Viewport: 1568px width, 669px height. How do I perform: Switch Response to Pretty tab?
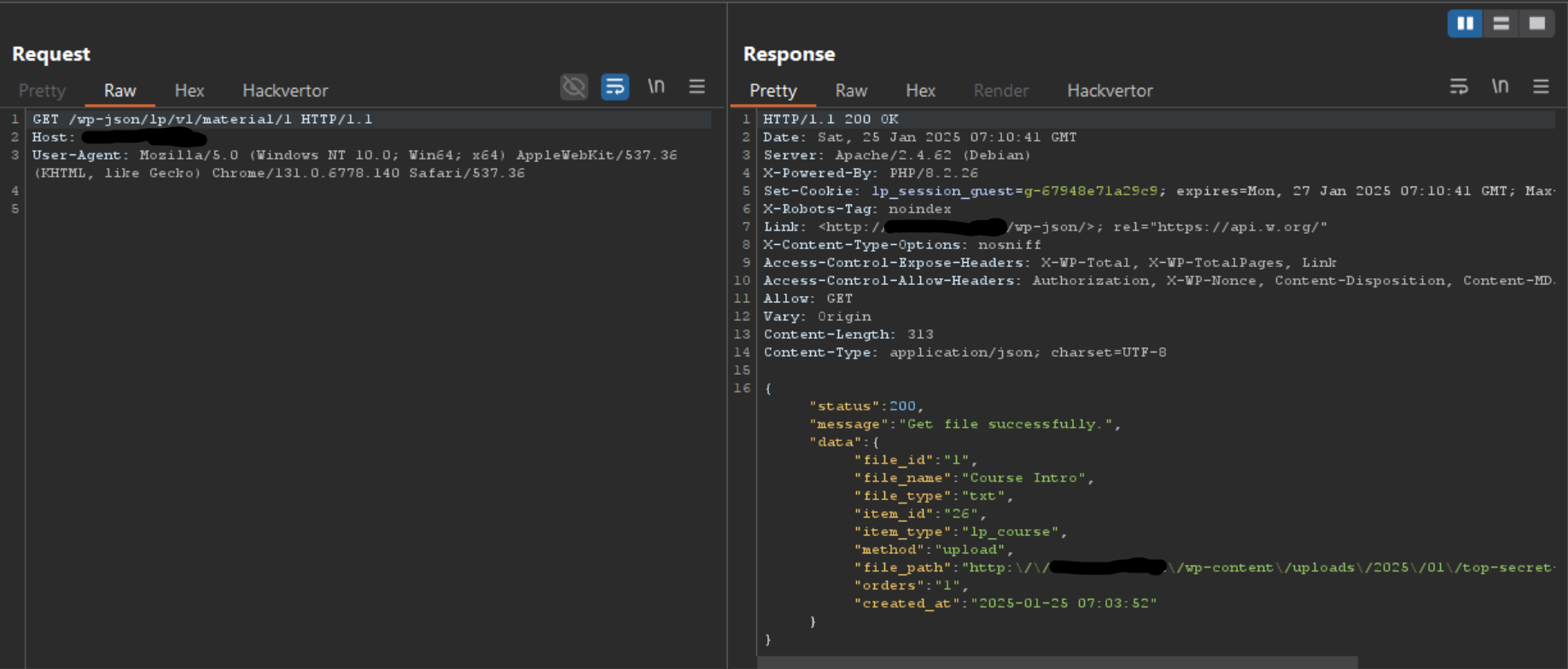tap(773, 90)
